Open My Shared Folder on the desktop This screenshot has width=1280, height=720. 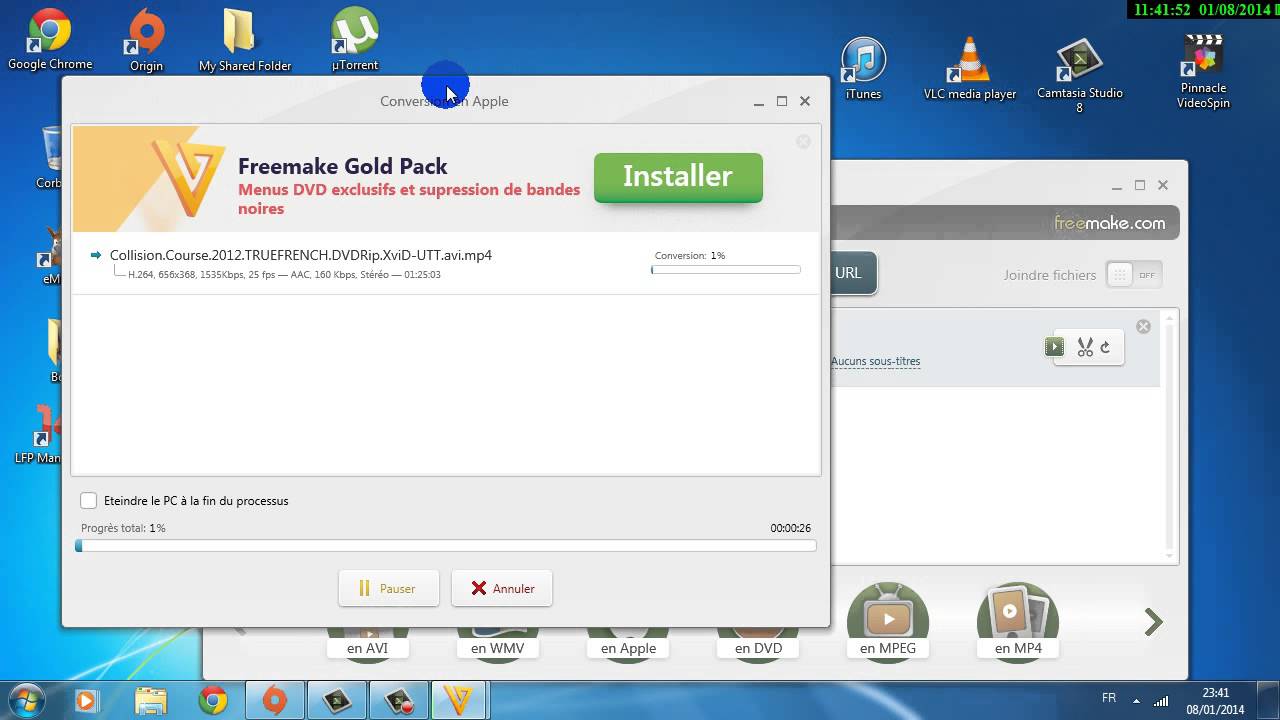pyautogui.click(x=244, y=40)
